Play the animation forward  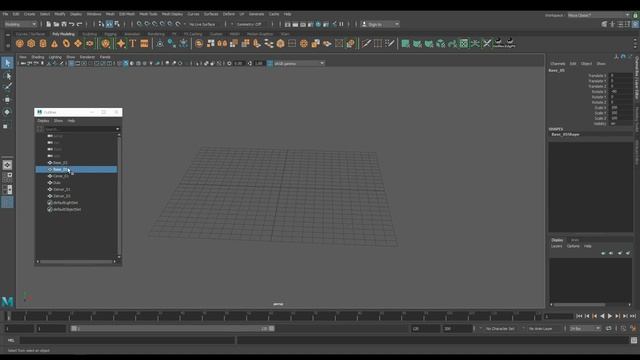pyautogui.click(x=610, y=316)
